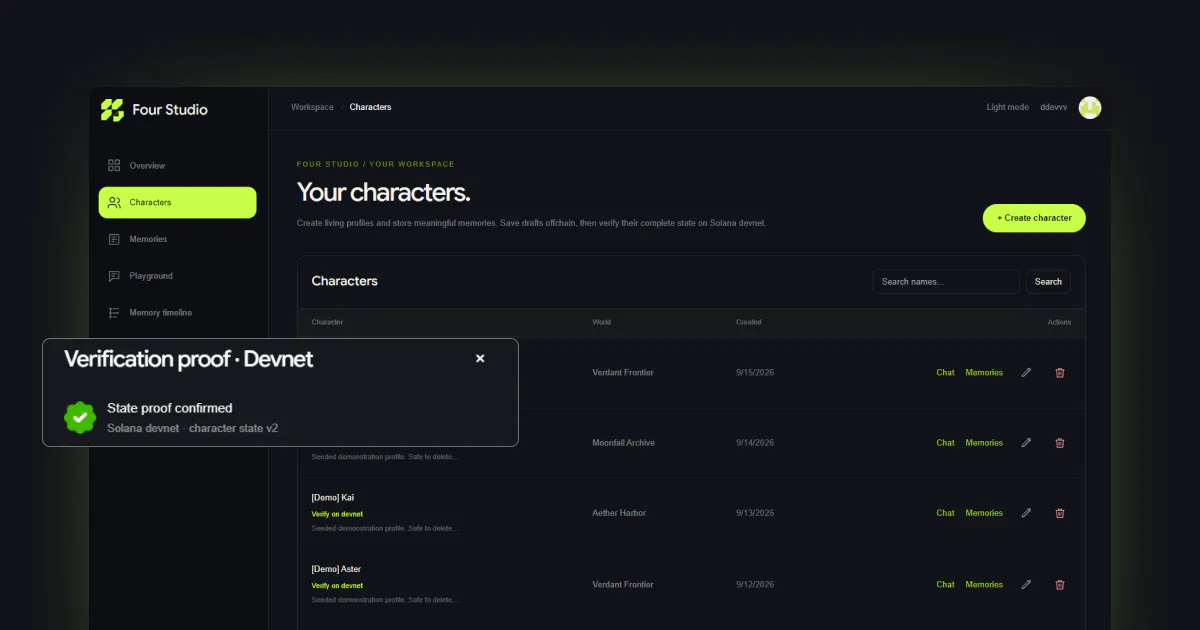Close the Verification proof popup
The image size is (1200, 630).
(x=480, y=358)
